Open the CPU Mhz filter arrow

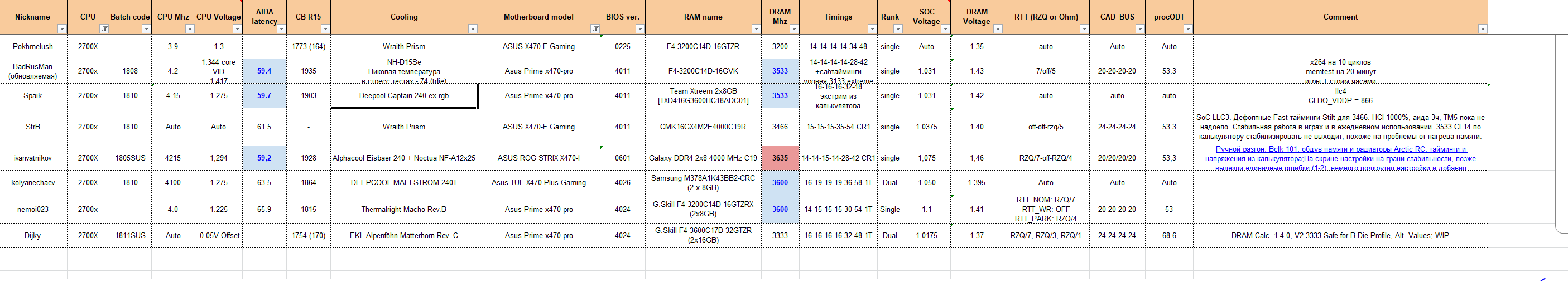tap(189, 28)
